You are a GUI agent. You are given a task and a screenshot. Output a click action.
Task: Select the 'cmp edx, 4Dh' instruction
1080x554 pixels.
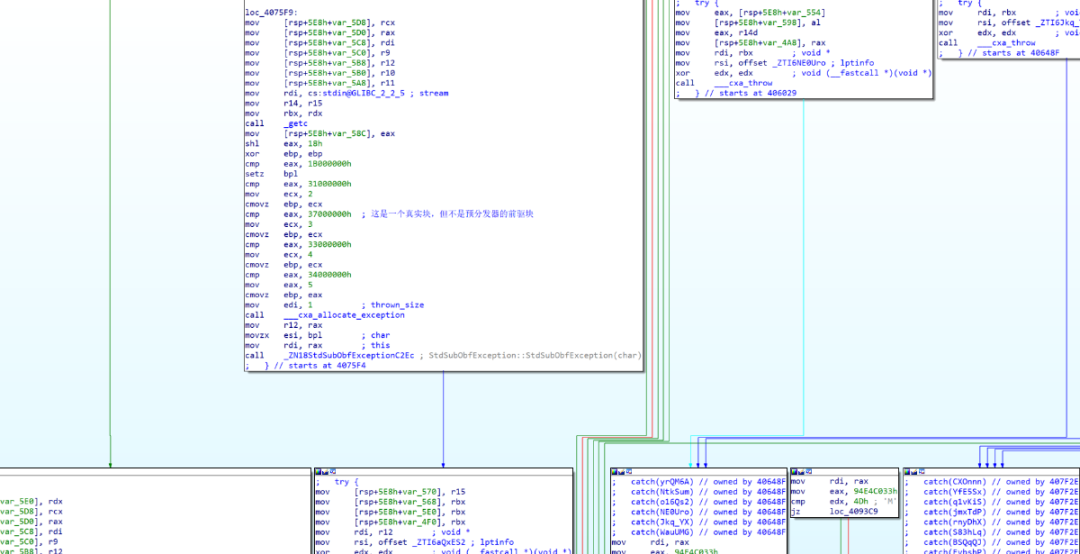point(843,502)
